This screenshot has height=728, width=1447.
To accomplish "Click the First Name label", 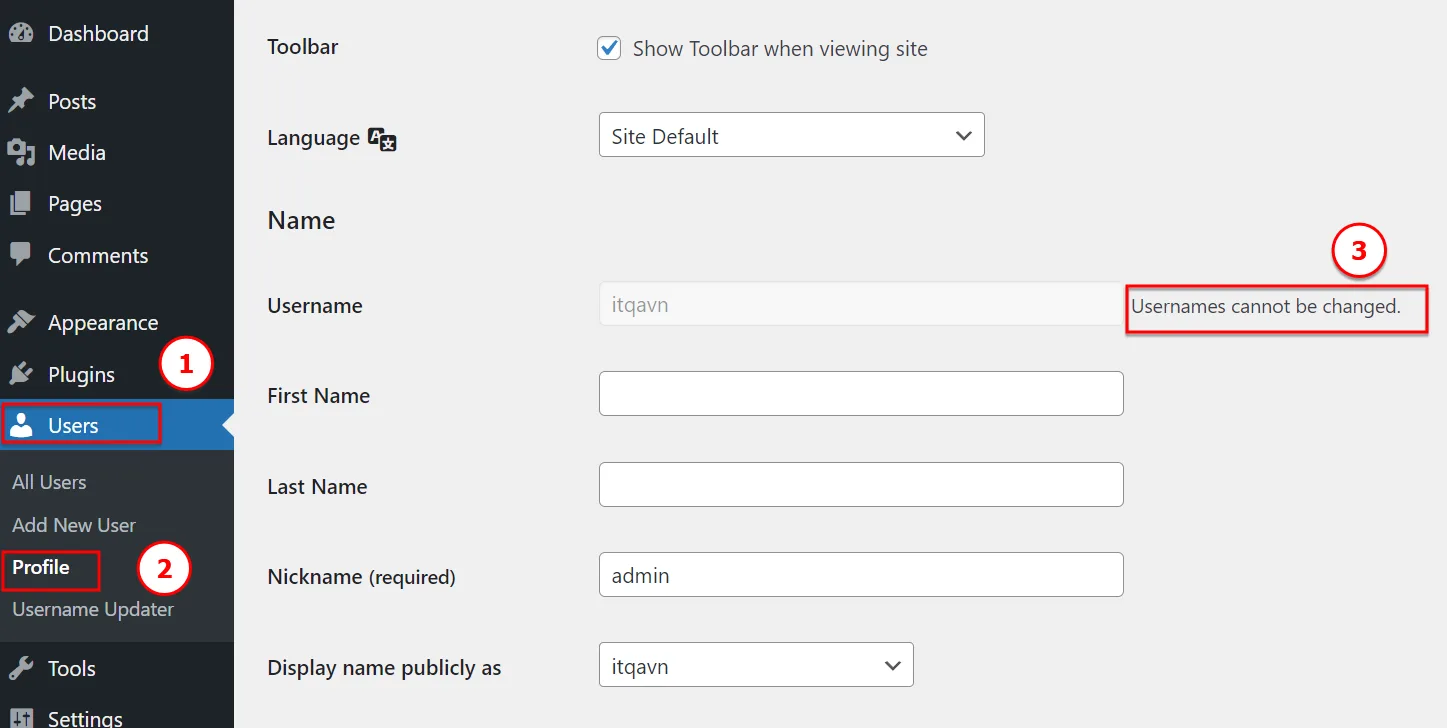I will click(319, 395).
